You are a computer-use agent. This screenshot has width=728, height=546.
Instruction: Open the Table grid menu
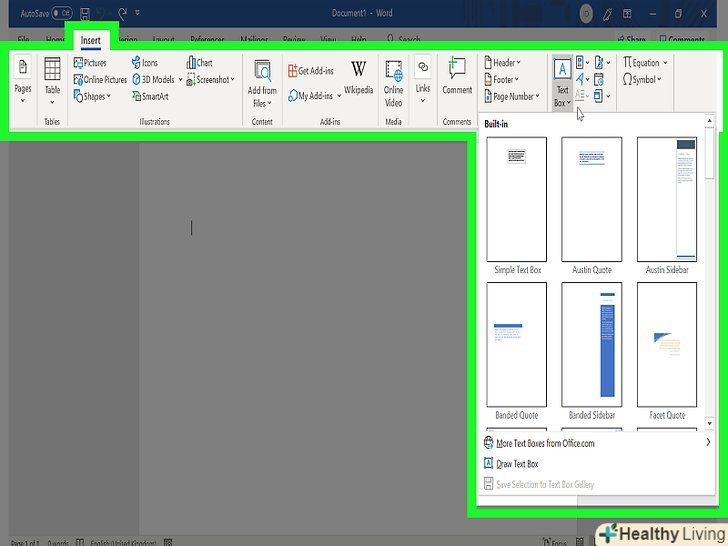pyautogui.click(x=52, y=80)
